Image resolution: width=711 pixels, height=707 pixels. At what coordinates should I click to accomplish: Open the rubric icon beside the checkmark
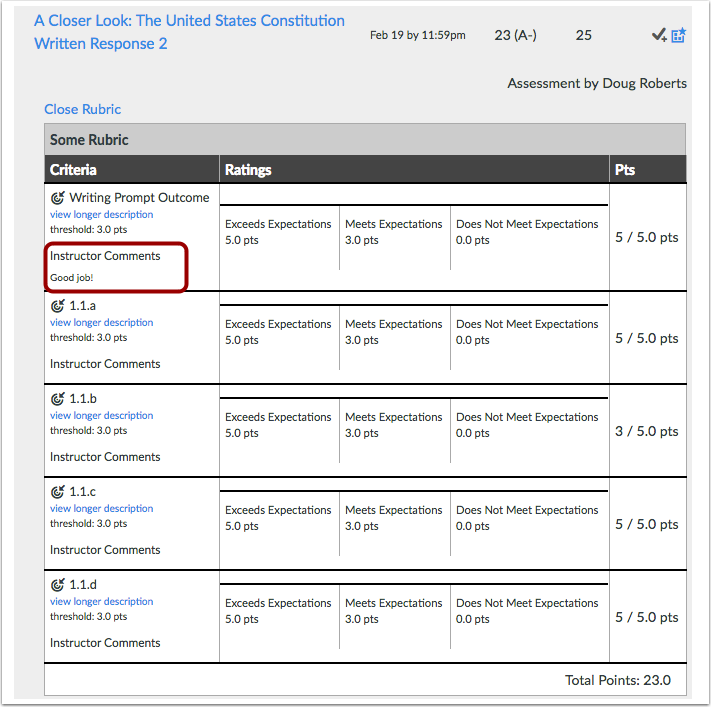point(678,35)
